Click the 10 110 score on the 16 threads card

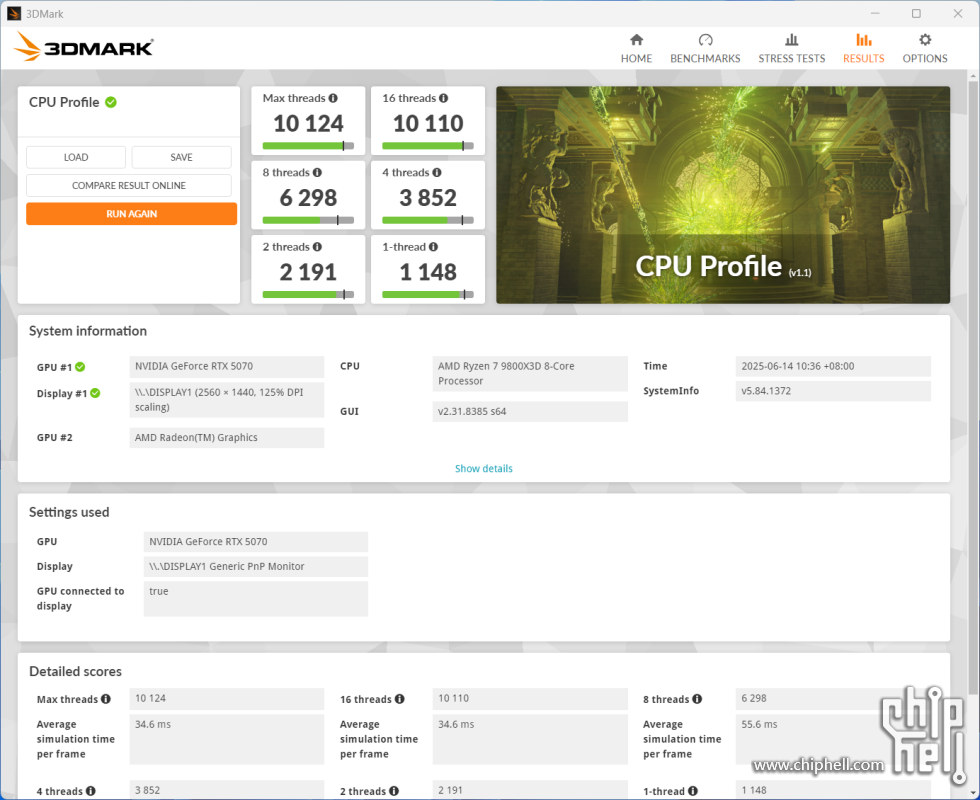click(428, 124)
